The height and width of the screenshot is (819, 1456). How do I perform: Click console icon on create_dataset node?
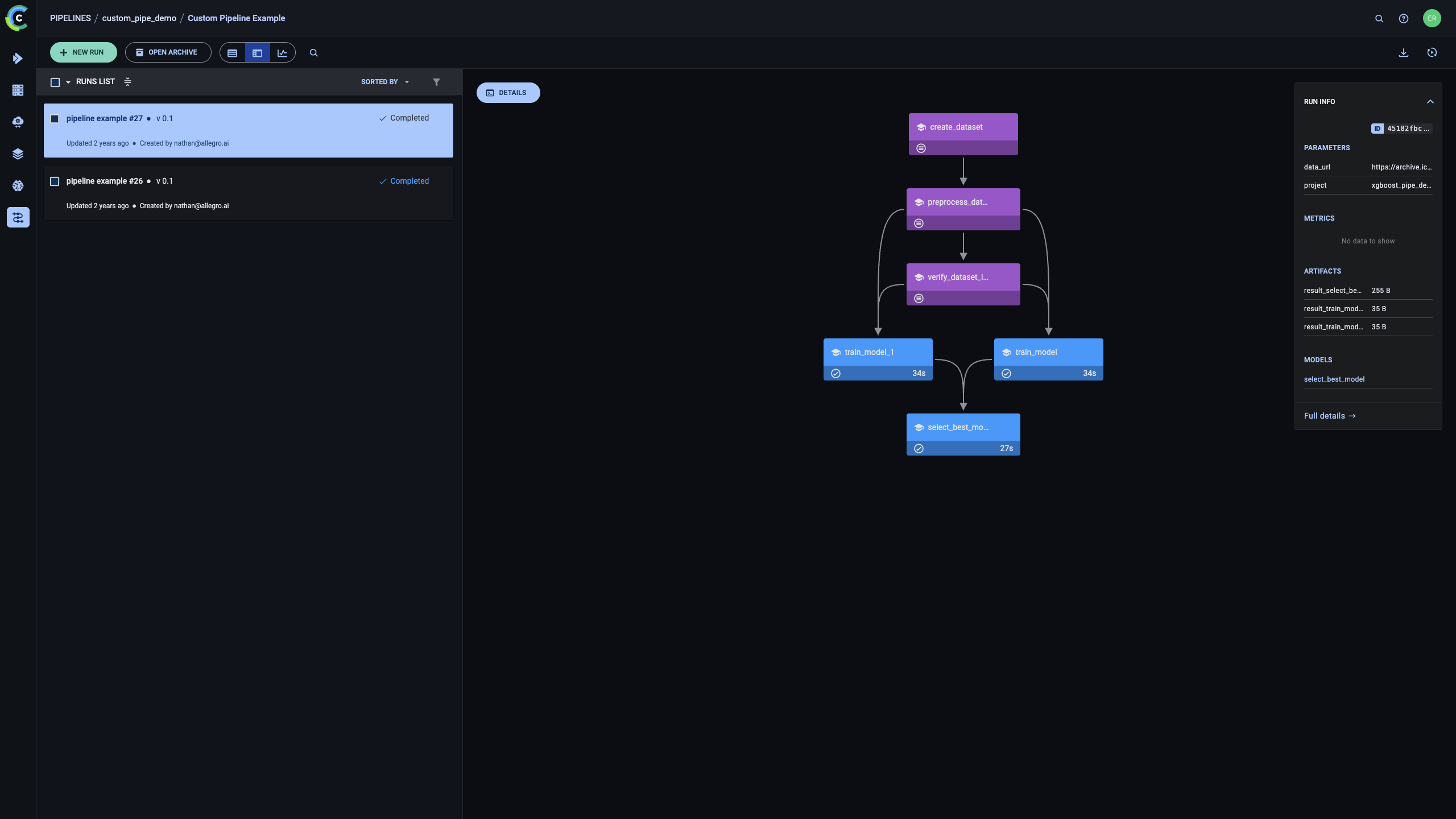pyautogui.click(x=921, y=148)
